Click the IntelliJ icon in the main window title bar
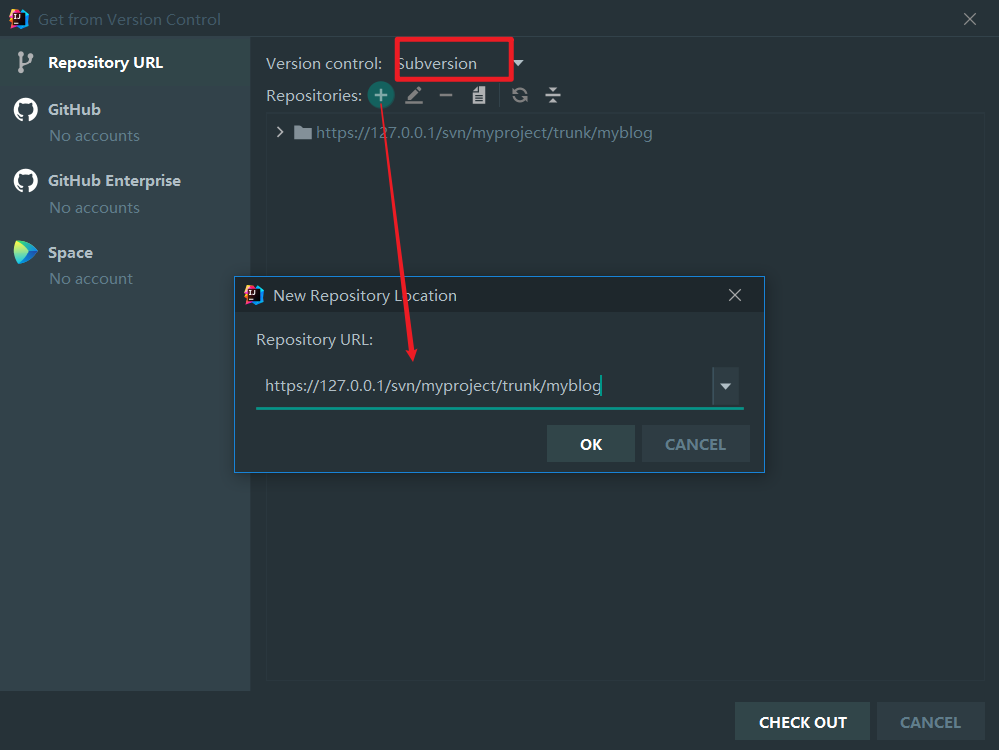Screen dimensions: 999x750 (x=19, y=19)
